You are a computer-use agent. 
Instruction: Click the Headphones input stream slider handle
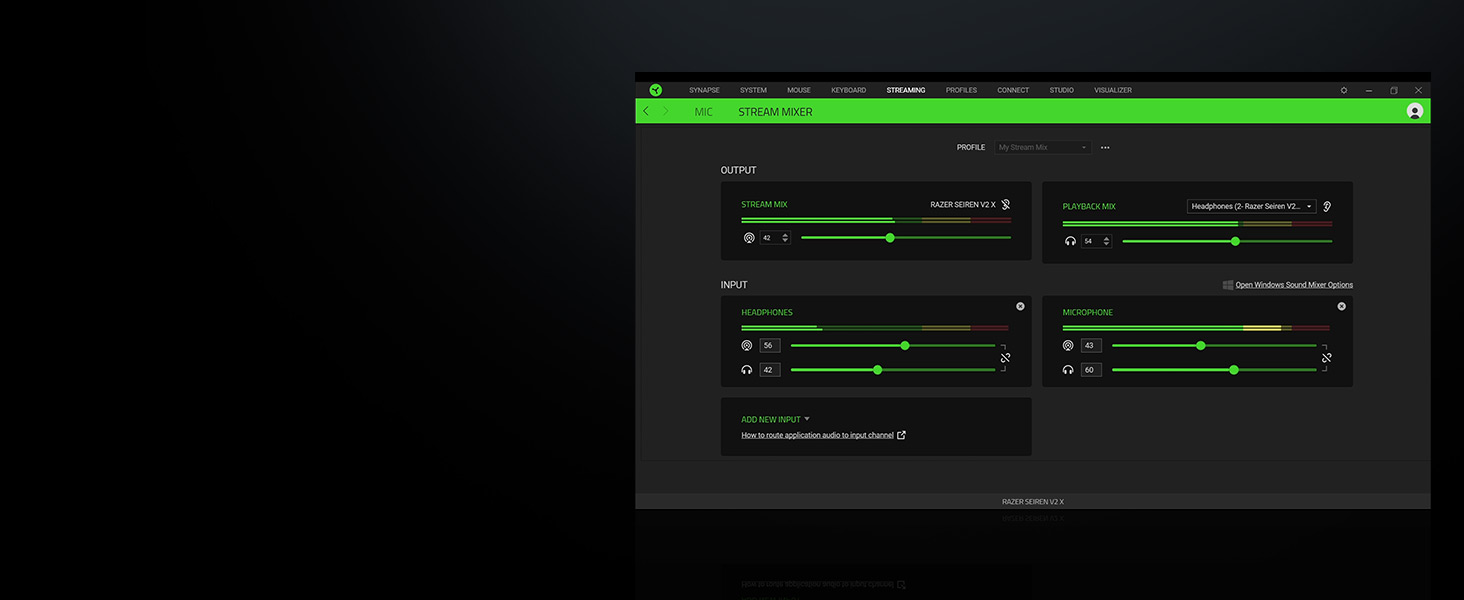[x=905, y=346]
